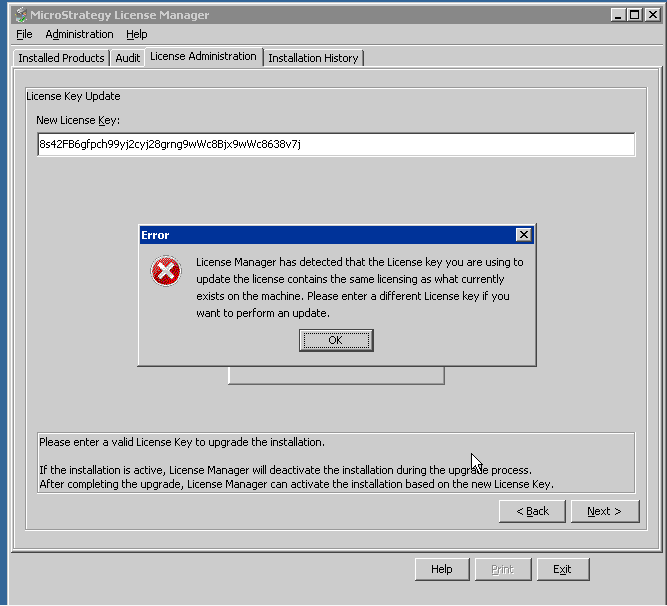
Task: Switch to the Installed Products tab
Action: tap(61, 58)
